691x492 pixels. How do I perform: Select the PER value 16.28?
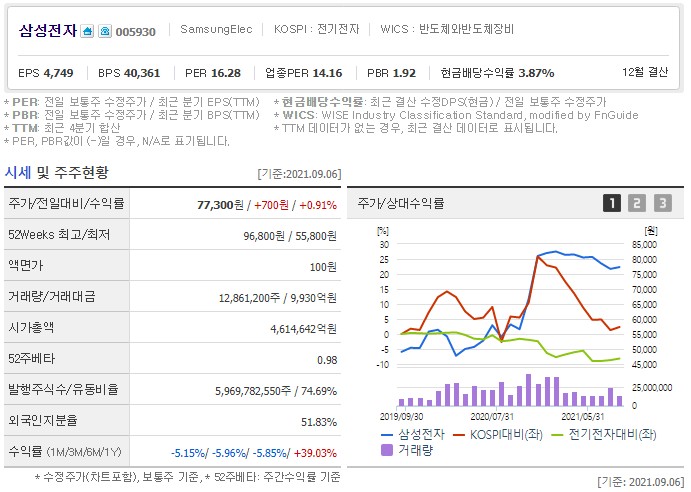[x=226, y=73]
